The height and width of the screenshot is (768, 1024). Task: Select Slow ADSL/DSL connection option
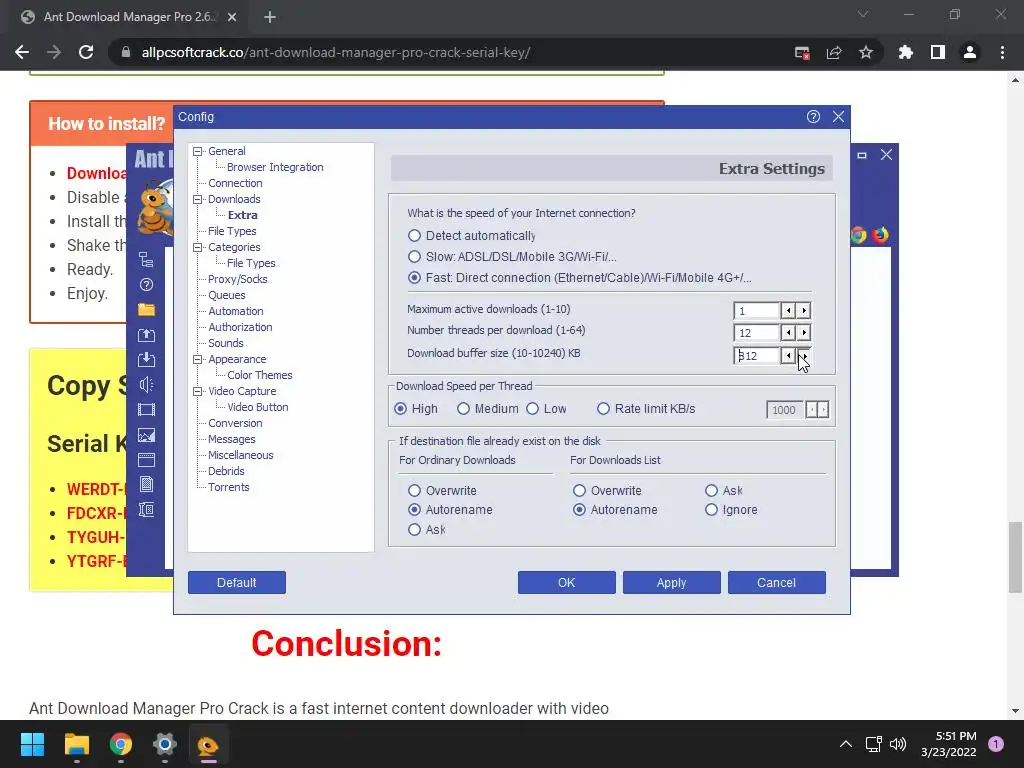click(x=512, y=257)
